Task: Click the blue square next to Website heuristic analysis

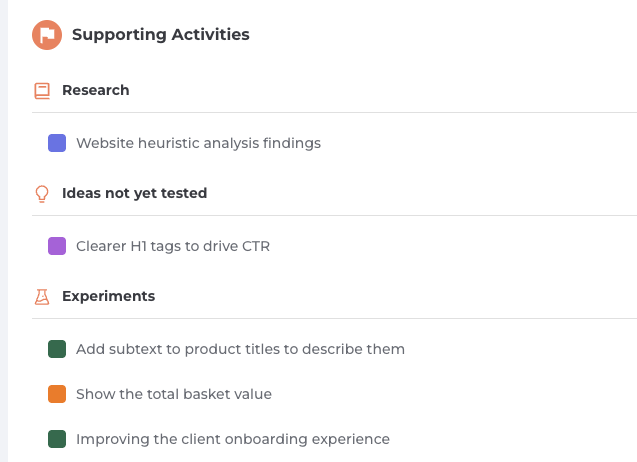Action: tap(57, 143)
